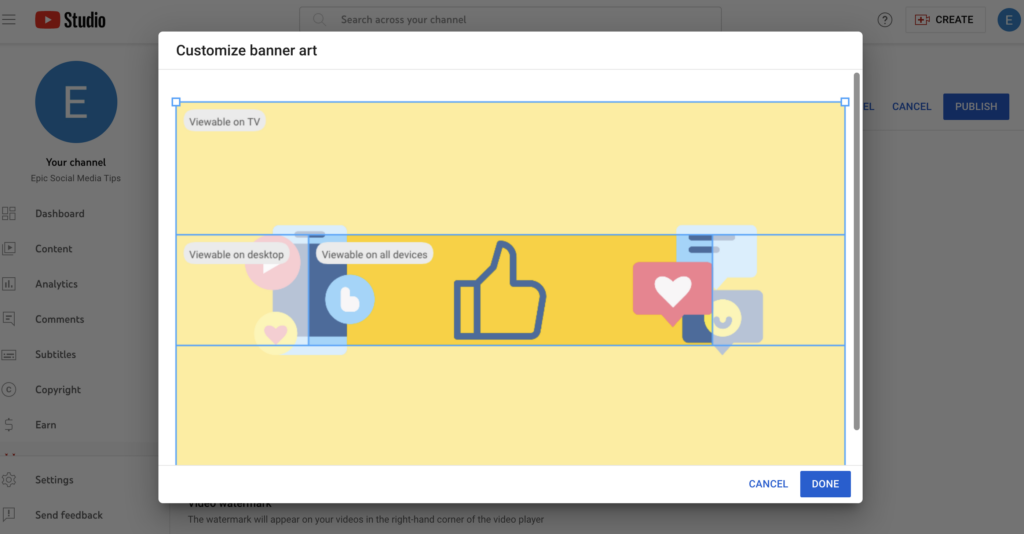The image size is (1024, 534).
Task: Click the search across your channel field
Action: tap(510, 20)
